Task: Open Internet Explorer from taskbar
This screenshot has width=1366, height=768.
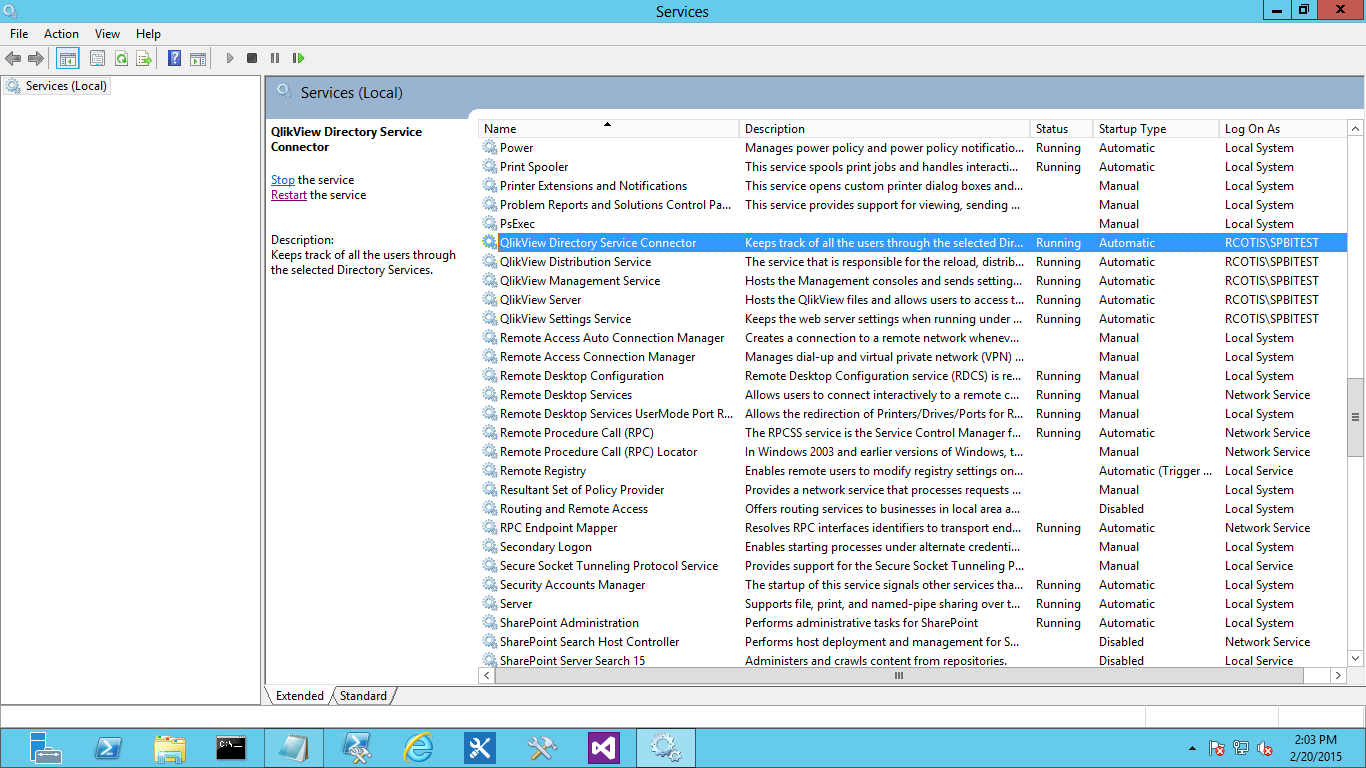Action: tap(418, 748)
